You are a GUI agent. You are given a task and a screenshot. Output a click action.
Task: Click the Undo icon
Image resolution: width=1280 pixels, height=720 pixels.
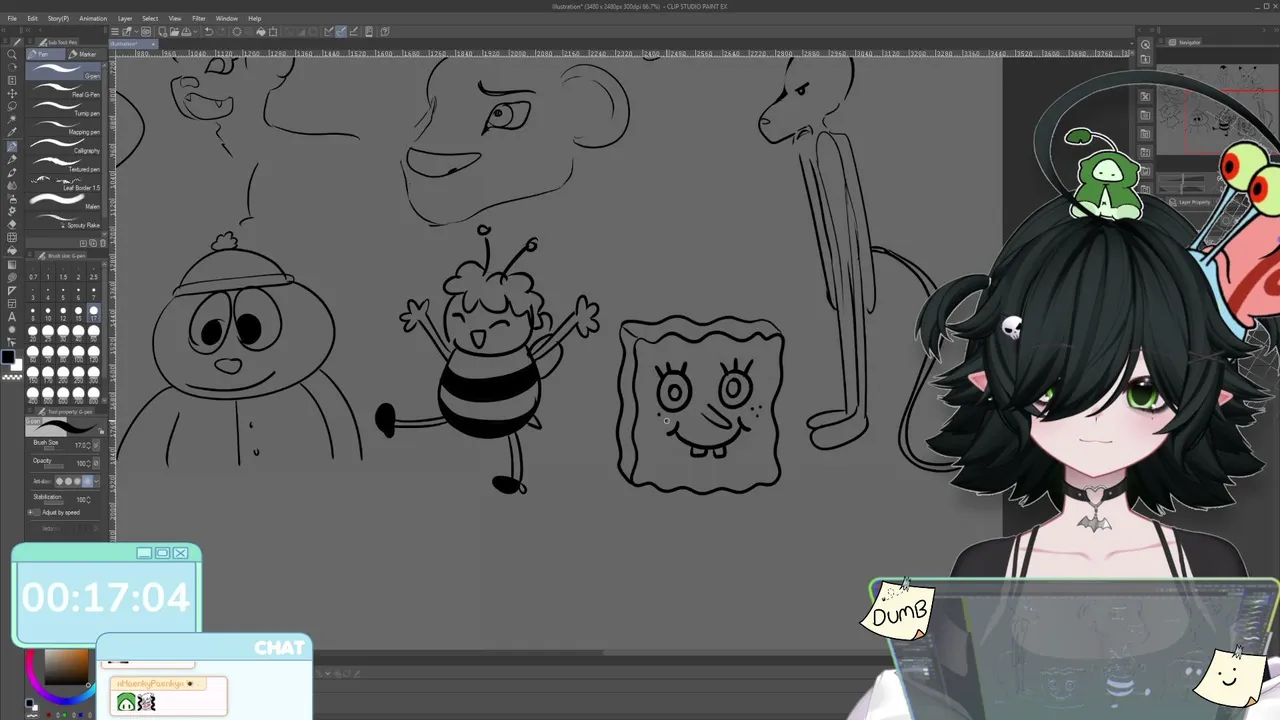[208, 31]
